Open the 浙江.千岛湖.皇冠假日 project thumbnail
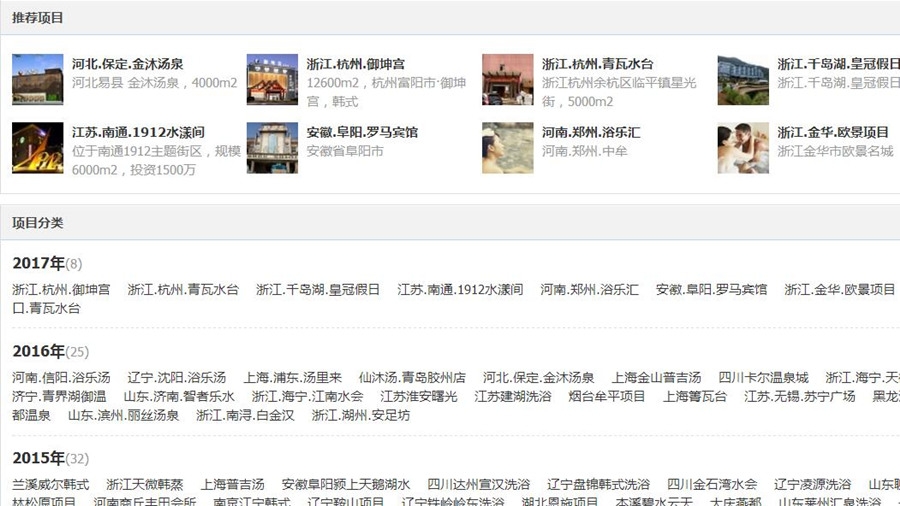 tap(743, 79)
